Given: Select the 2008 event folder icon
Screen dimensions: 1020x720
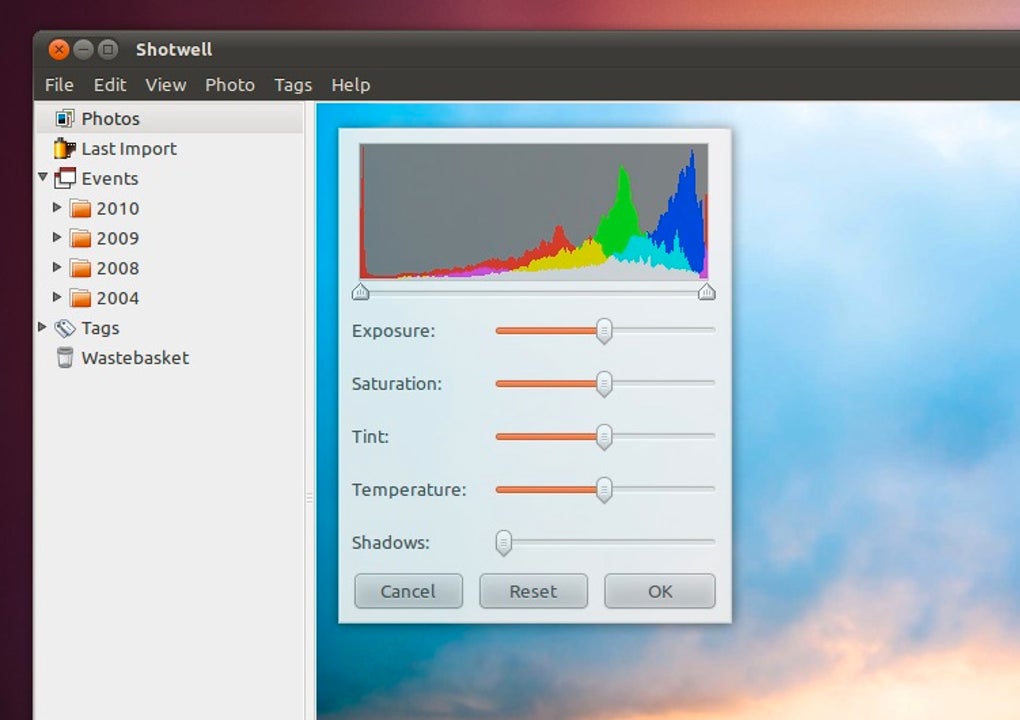Looking at the screenshot, I should click(80, 269).
